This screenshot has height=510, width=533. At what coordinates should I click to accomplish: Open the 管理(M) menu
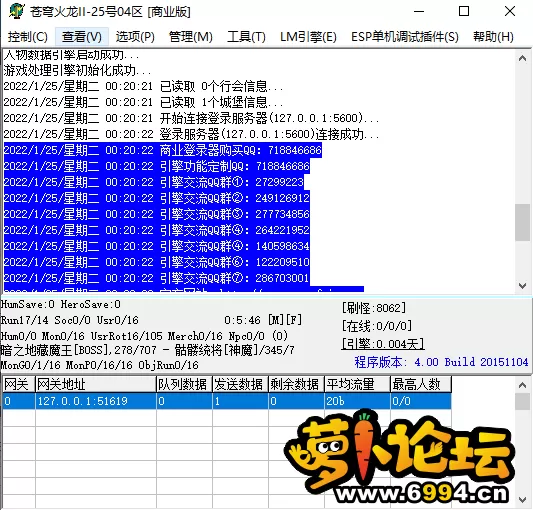(191, 37)
